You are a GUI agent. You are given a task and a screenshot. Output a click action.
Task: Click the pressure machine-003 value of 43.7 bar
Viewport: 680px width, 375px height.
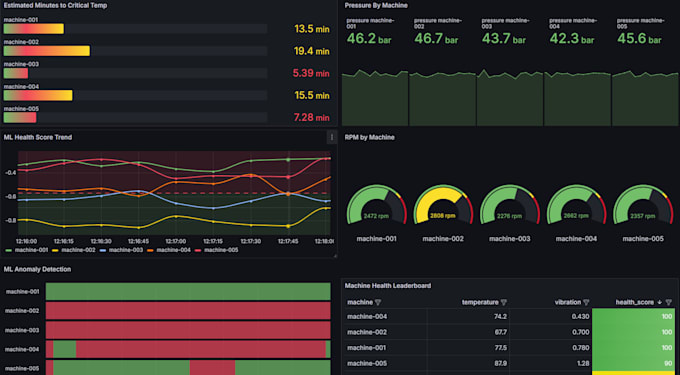[504, 39]
